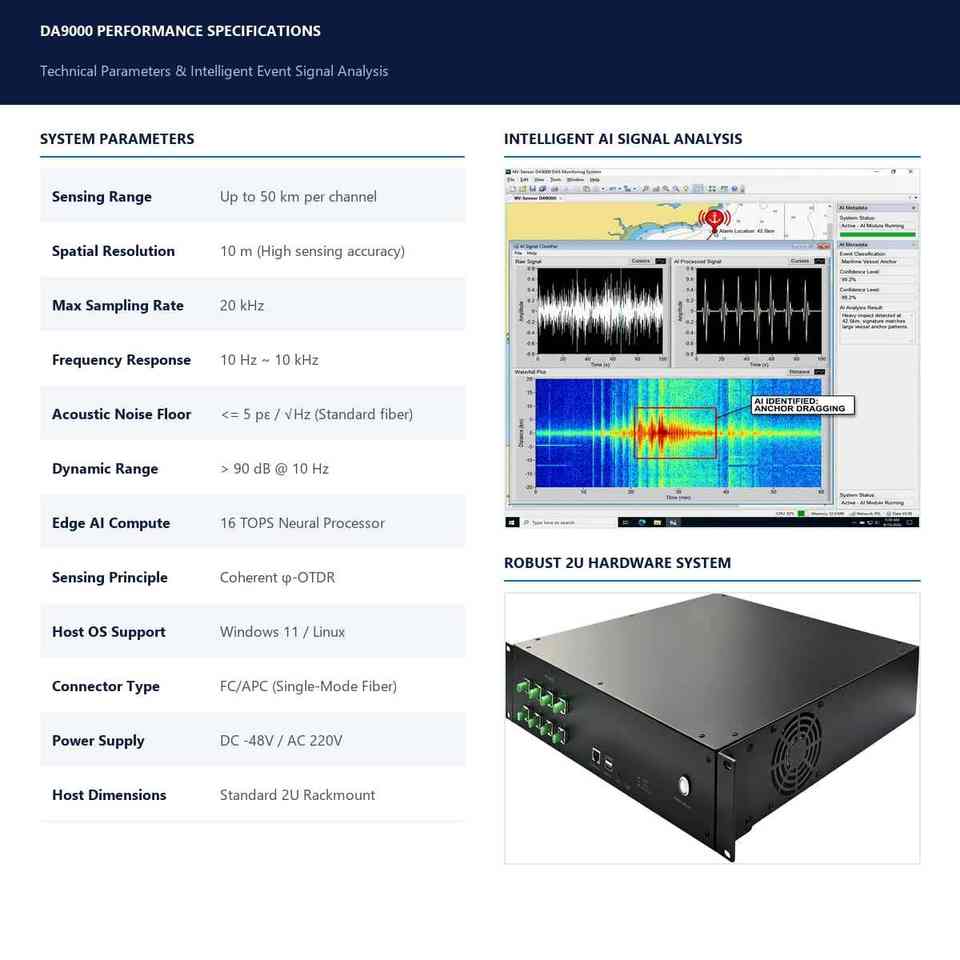Click the black color box above Waterfall Plot

(x=819, y=372)
